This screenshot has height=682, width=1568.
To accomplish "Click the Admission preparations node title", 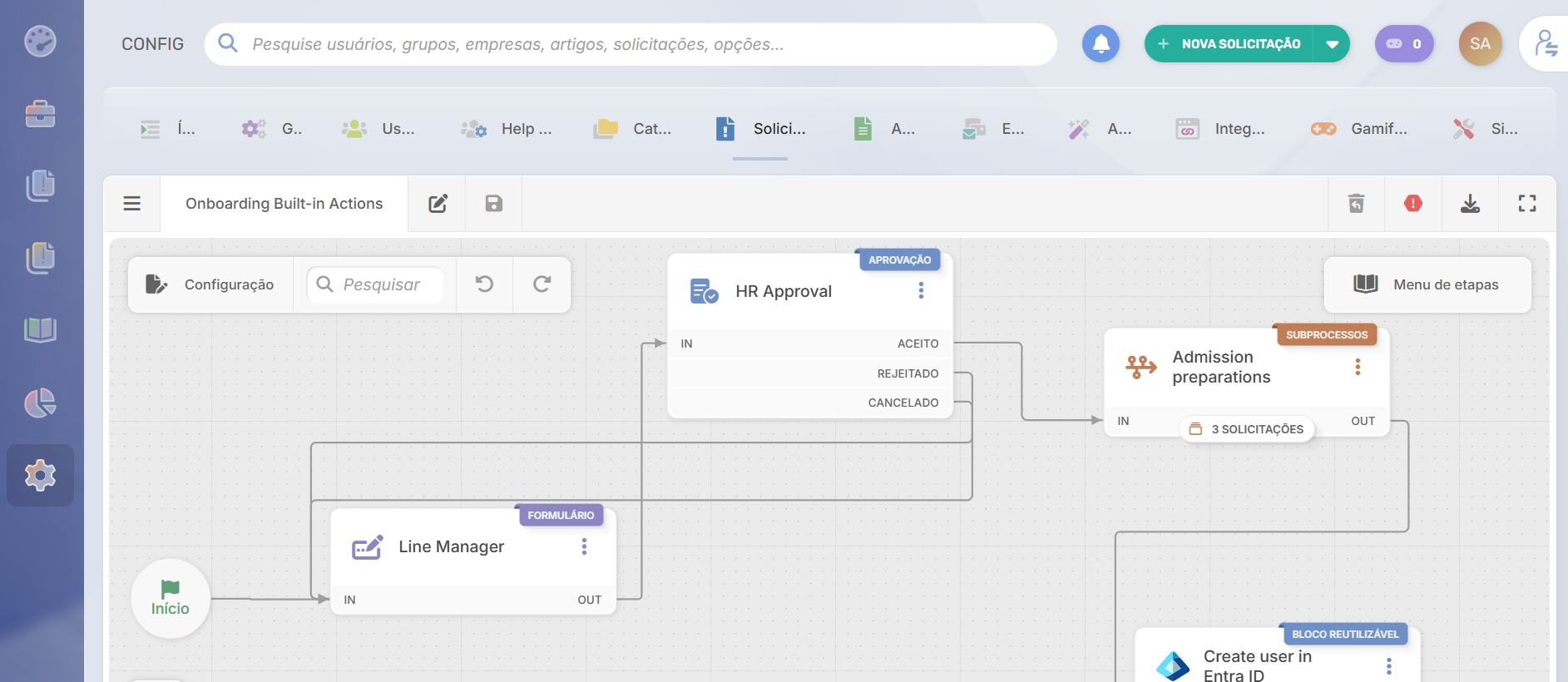I will click(1221, 367).
